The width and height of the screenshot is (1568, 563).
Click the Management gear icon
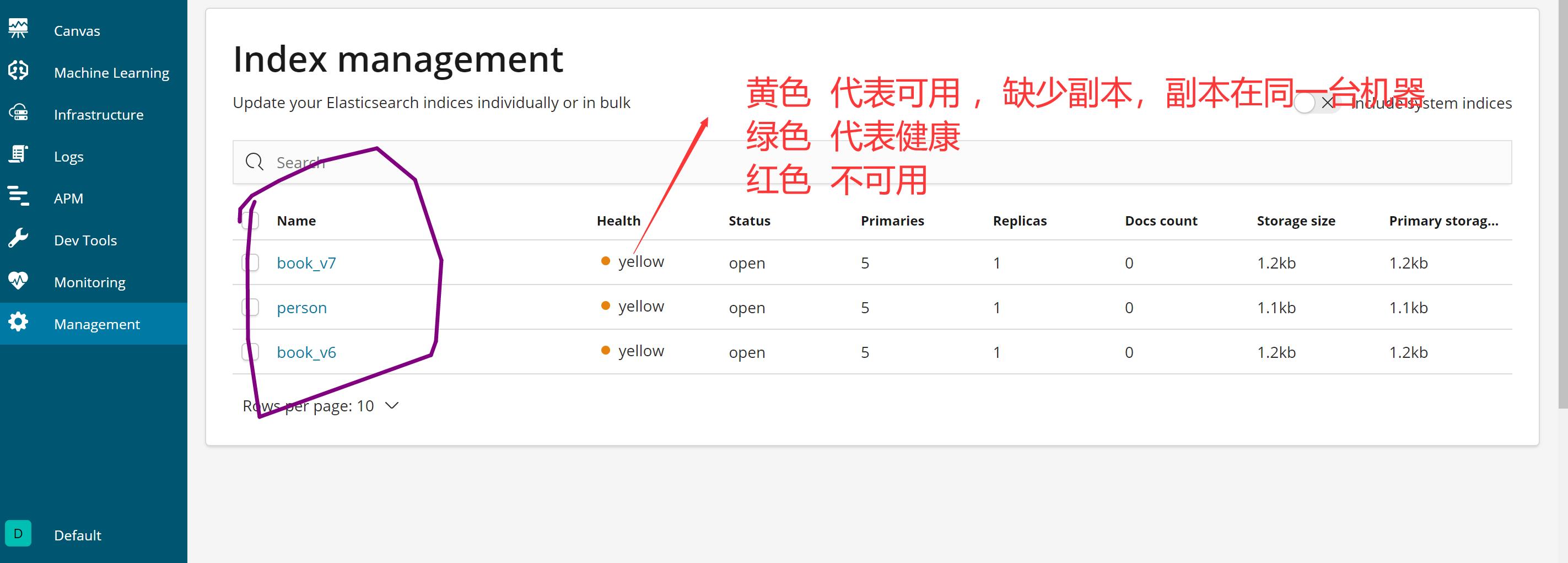click(x=18, y=323)
